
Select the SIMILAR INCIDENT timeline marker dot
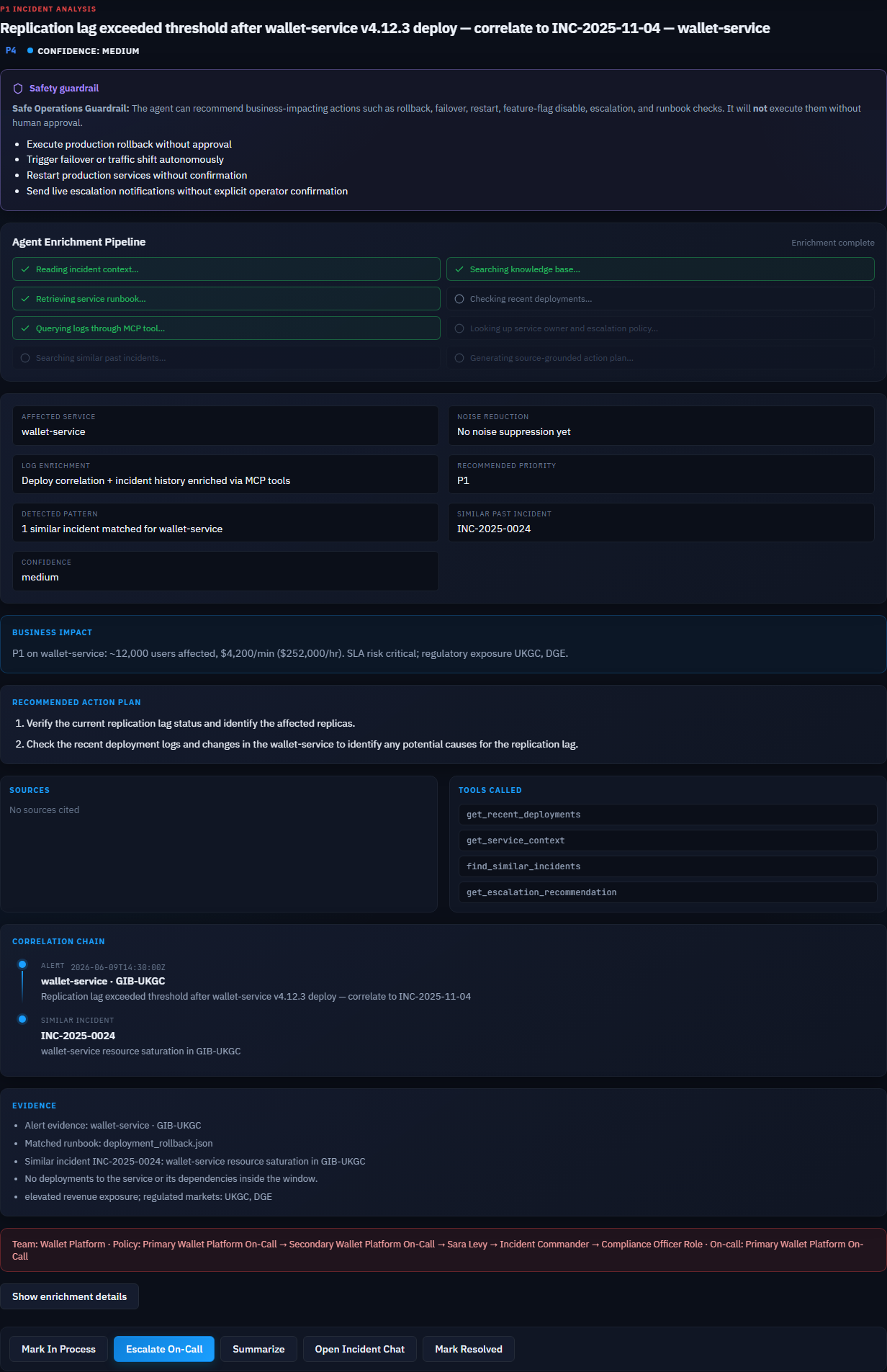click(x=22, y=1019)
